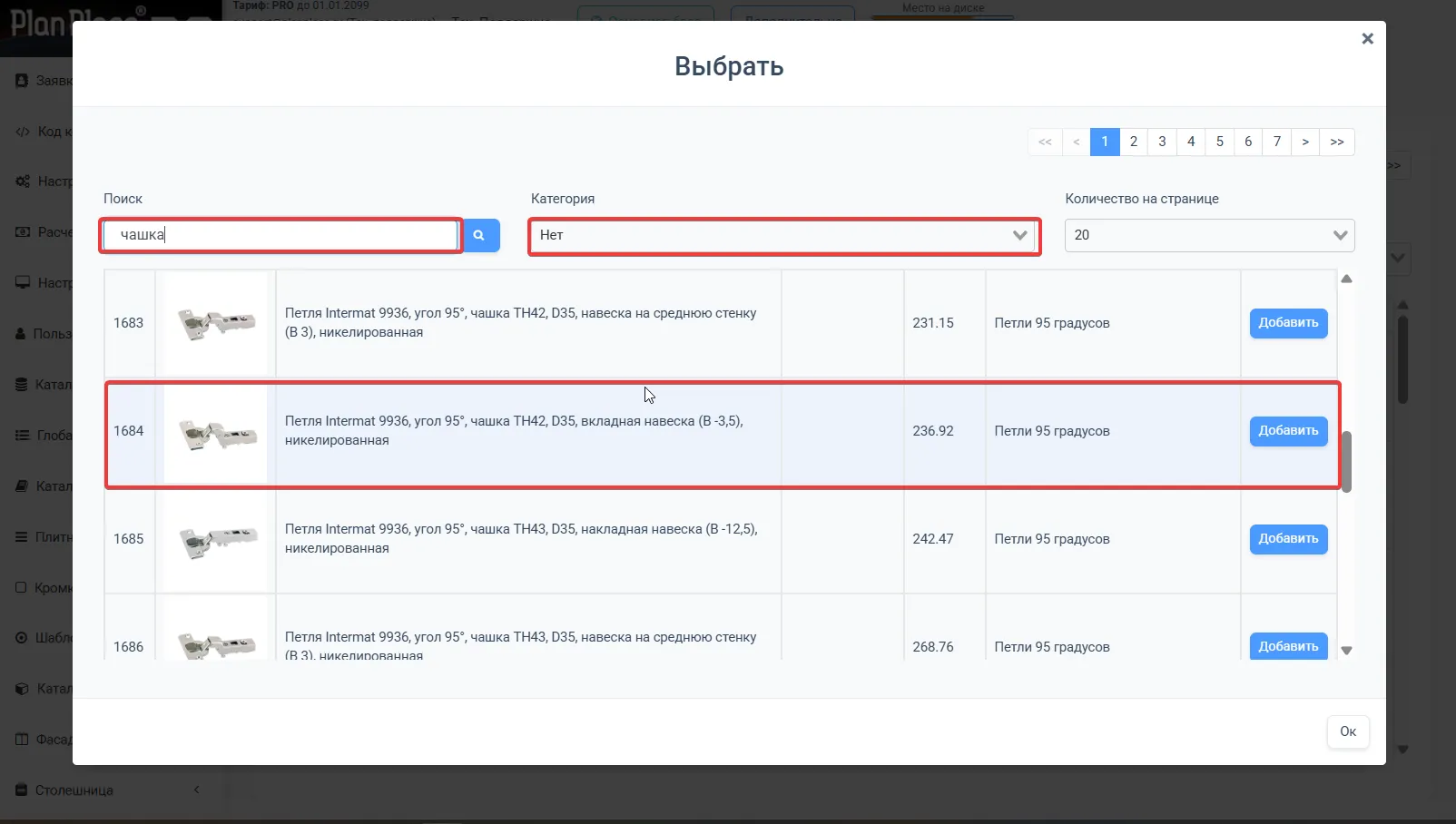The width and height of the screenshot is (1456, 824).
Task: Open the Количество на странице dropdown
Action: pyautogui.click(x=1209, y=235)
